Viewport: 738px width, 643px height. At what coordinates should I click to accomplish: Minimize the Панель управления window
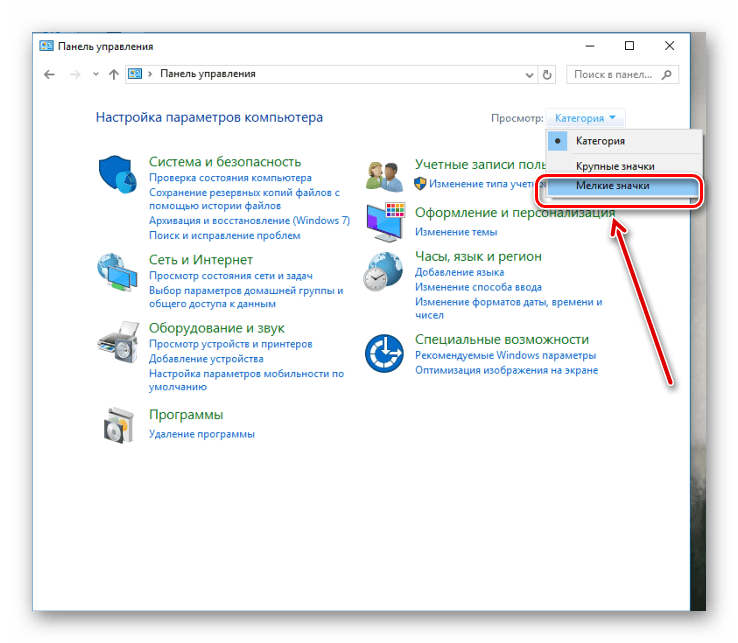590,46
